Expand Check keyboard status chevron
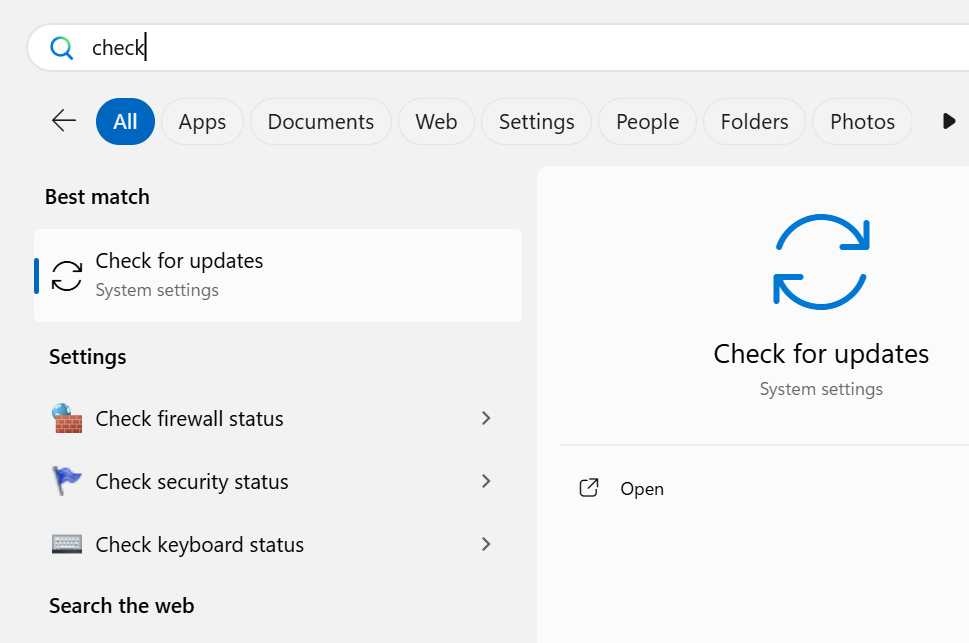The width and height of the screenshot is (969, 643). (x=486, y=544)
